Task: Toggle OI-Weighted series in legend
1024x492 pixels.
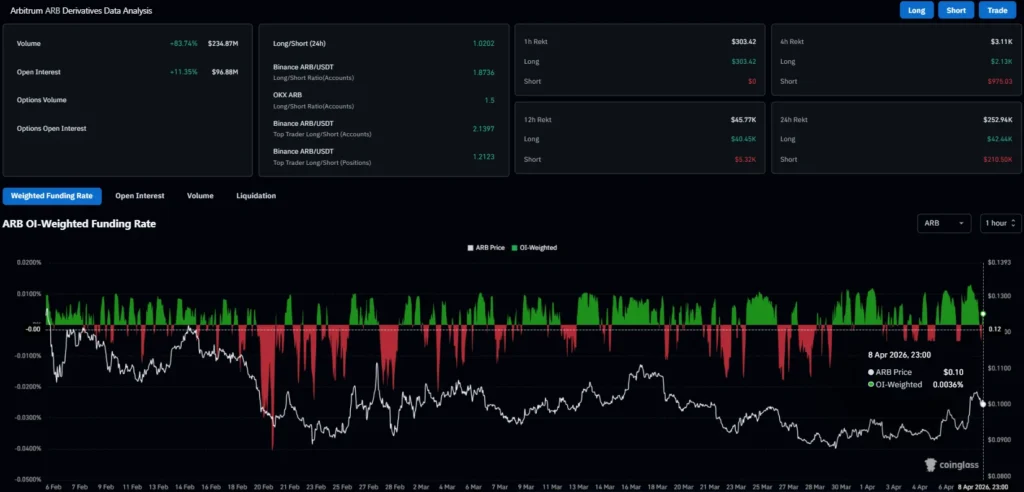Action: coord(535,247)
